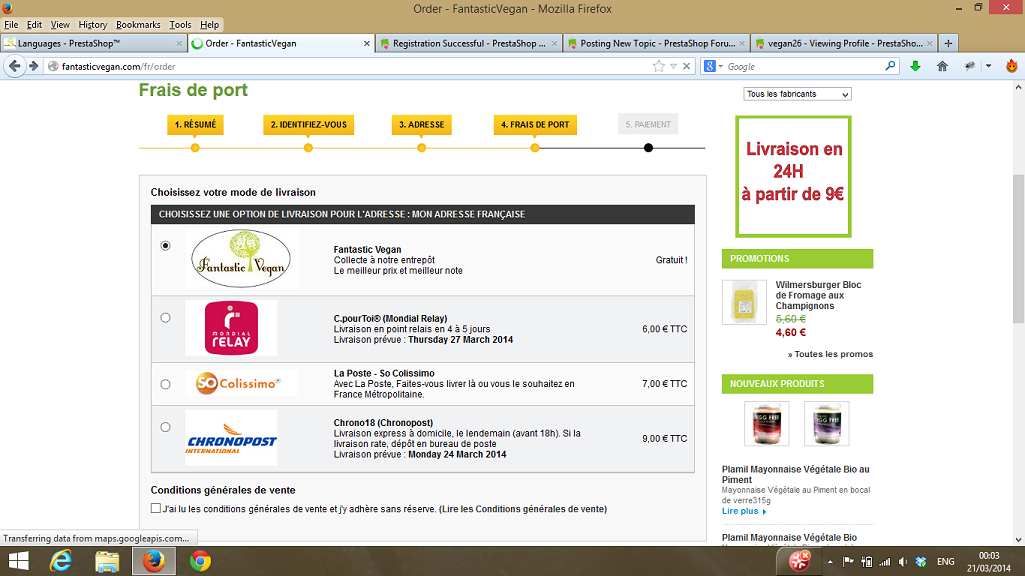Switch to Registration Successful tab

point(469,43)
